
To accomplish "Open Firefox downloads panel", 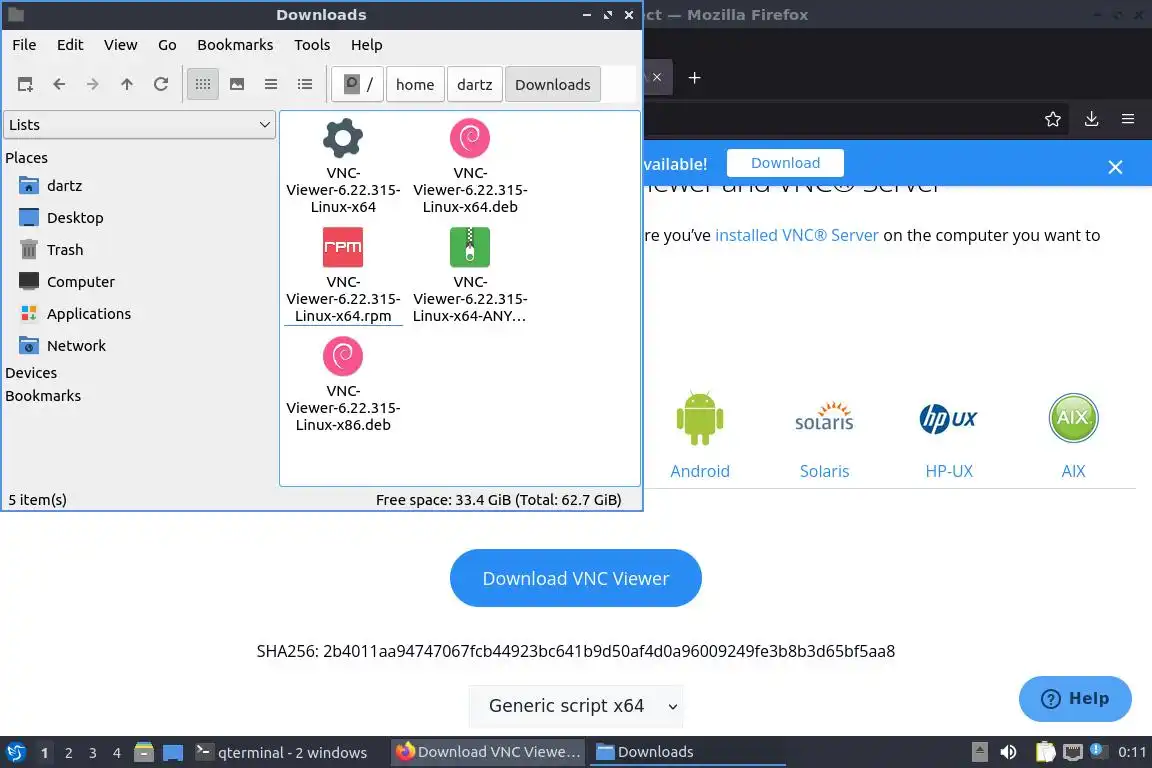I will 1092,119.
